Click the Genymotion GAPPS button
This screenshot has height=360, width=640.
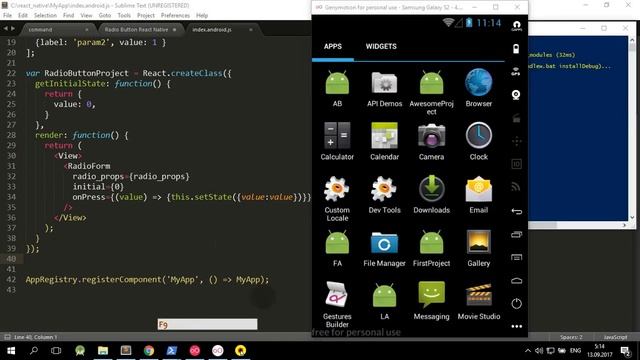click(x=516, y=26)
